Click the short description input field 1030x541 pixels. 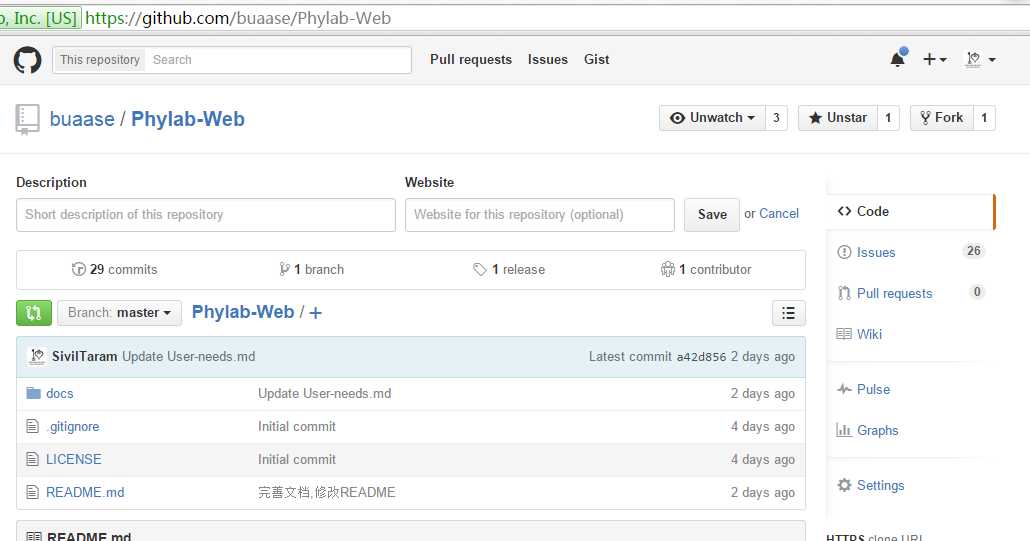(206, 215)
